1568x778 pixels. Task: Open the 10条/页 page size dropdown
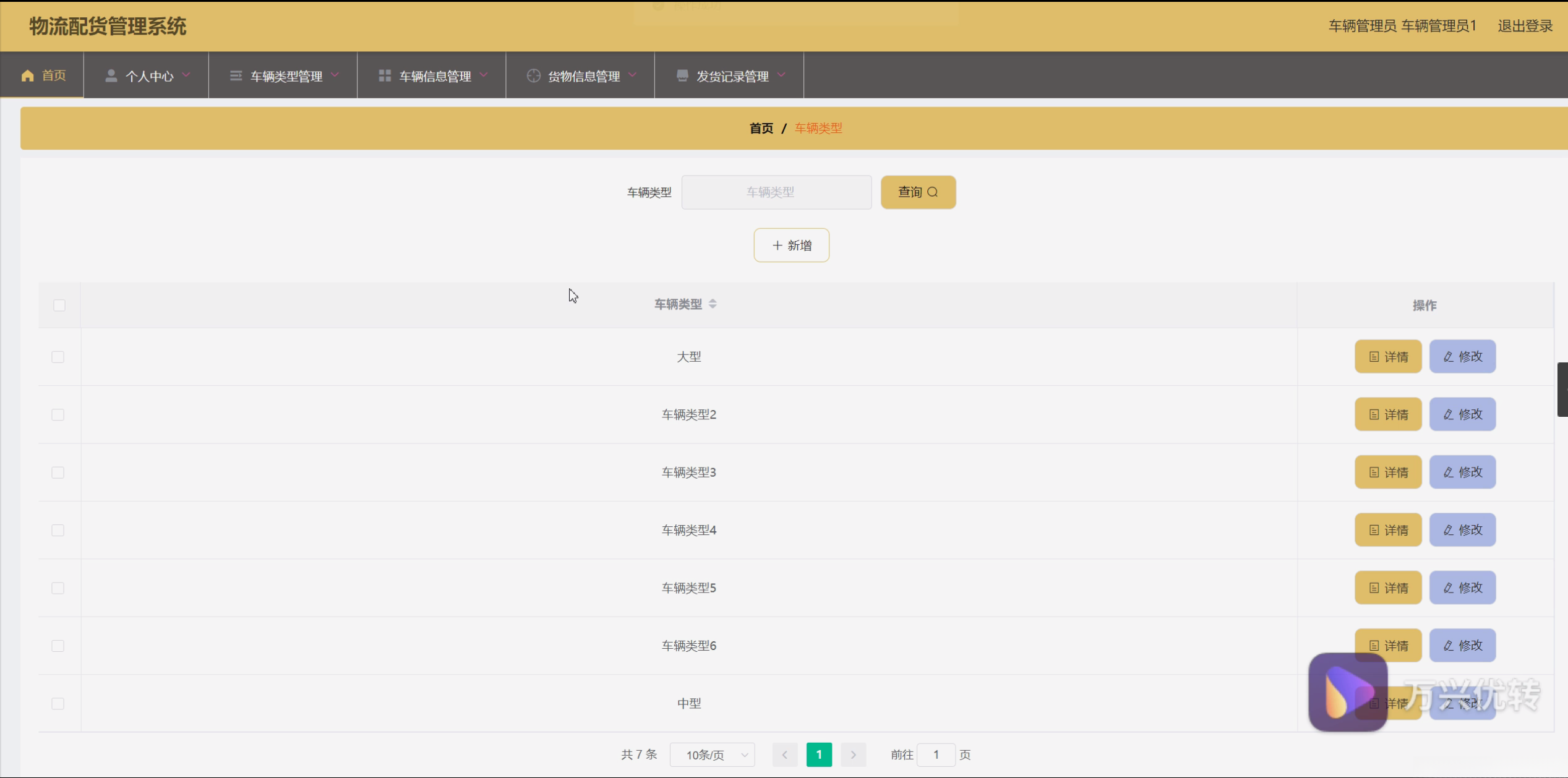tap(712, 754)
